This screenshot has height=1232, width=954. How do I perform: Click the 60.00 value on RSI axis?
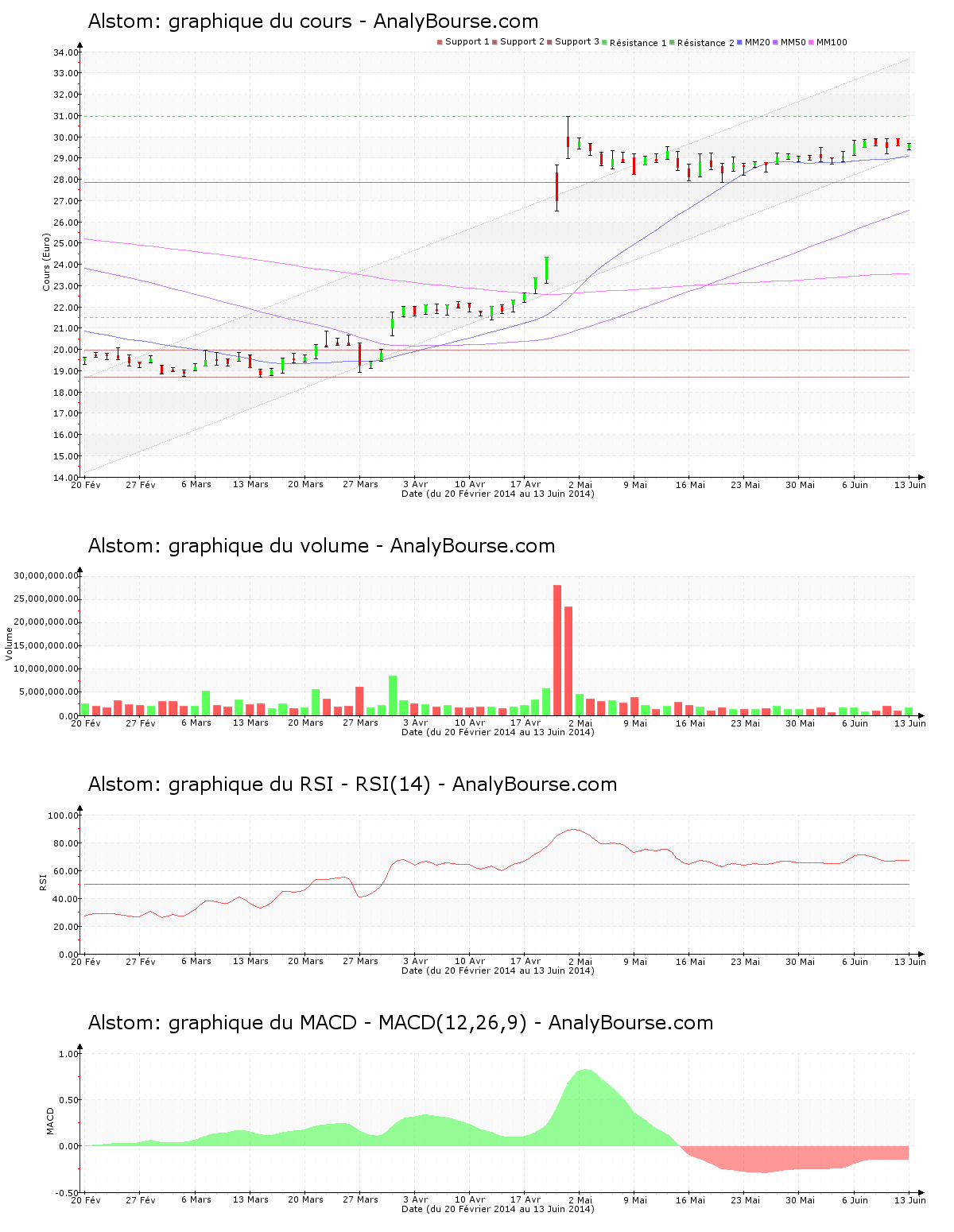tap(66, 871)
